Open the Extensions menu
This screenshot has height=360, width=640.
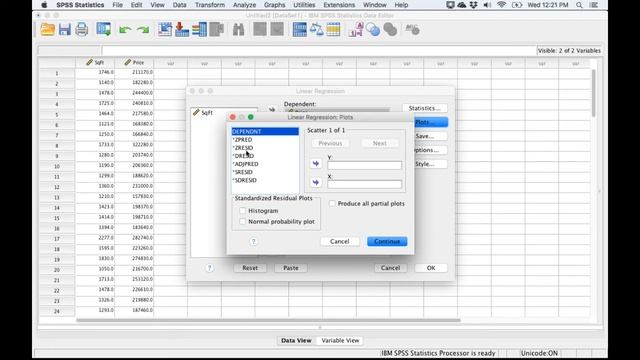[339, 5]
